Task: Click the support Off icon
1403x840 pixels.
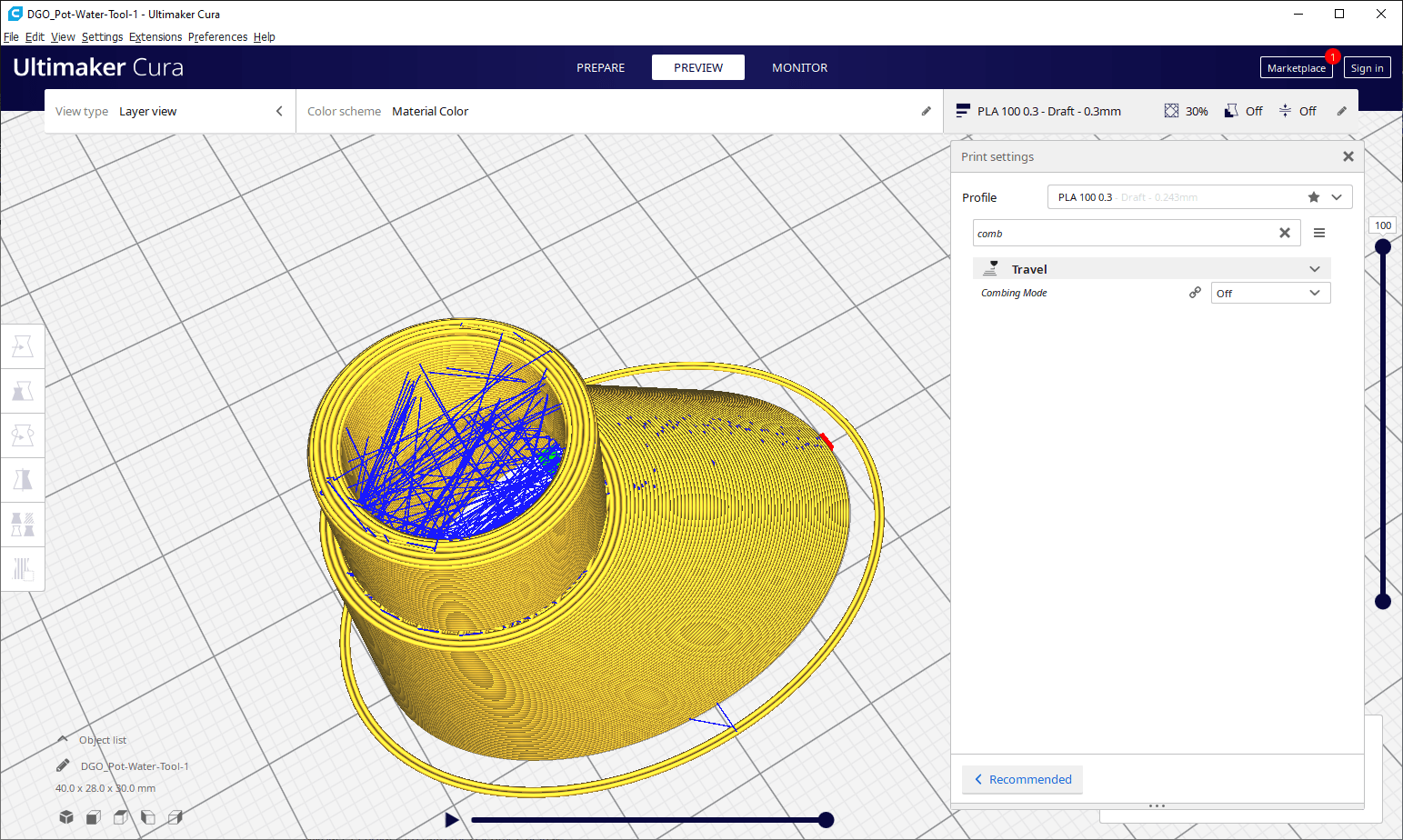Action: [x=1231, y=111]
